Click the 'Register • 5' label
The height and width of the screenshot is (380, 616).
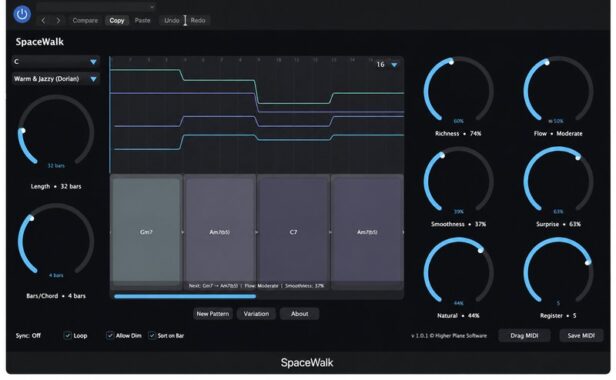(x=558, y=316)
